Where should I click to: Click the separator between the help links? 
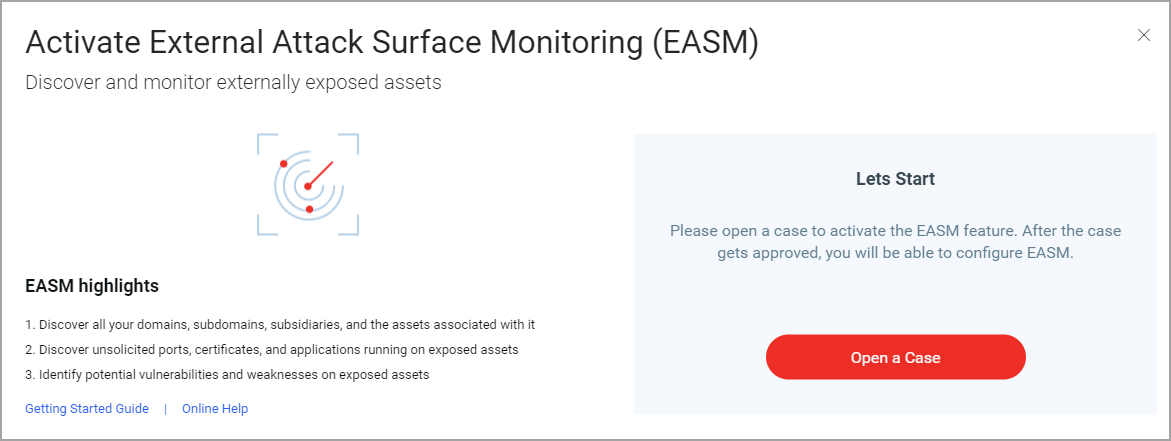(166, 409)
